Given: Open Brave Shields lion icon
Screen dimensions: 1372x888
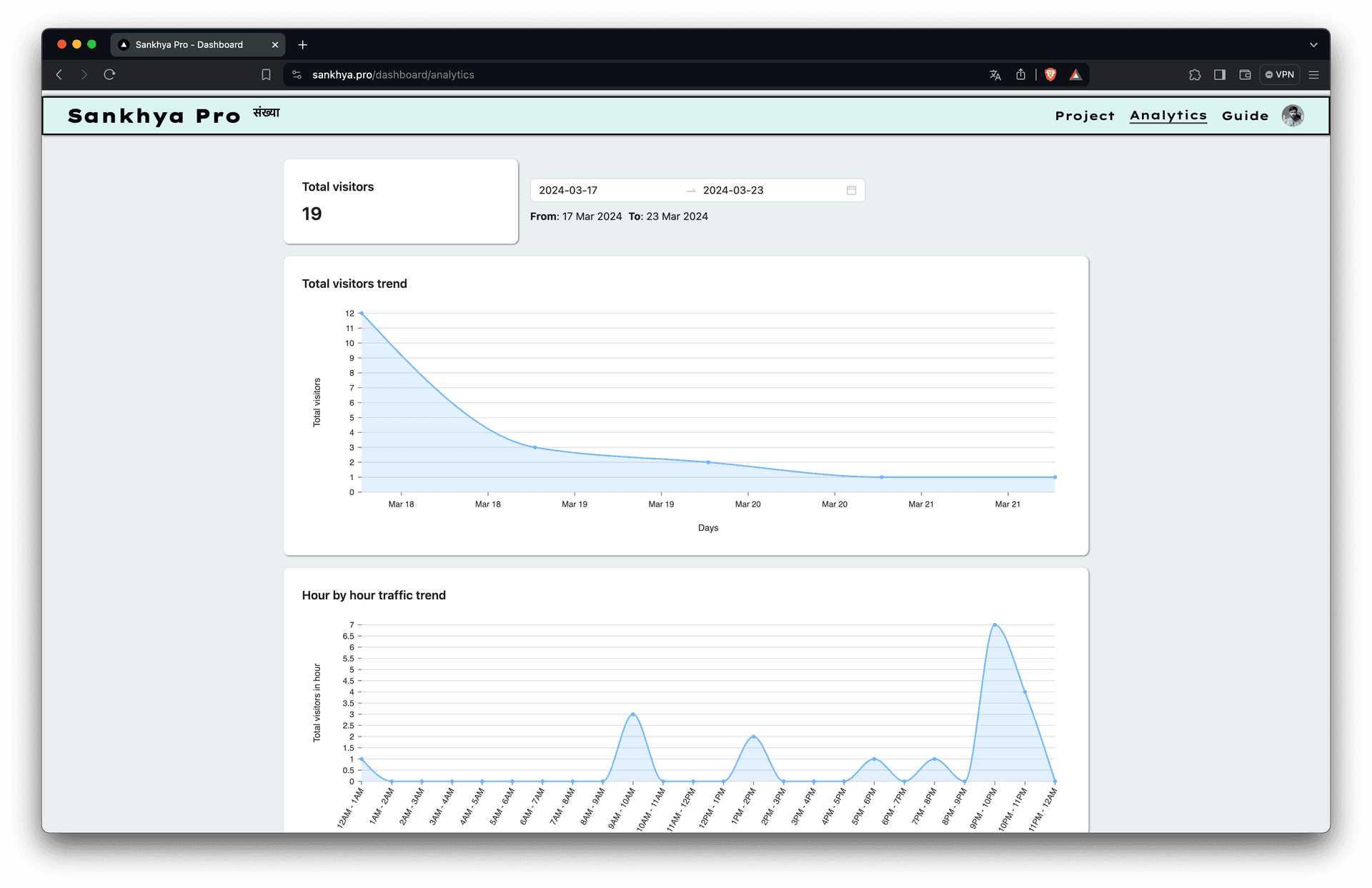Looking at the screenshot, I should 1050,74.
